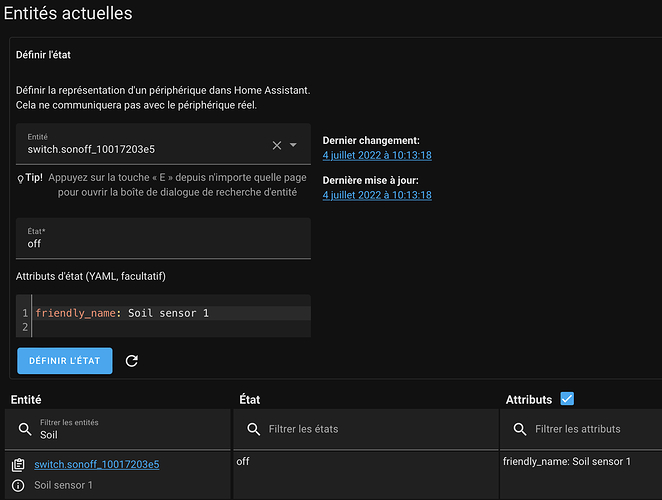Open the Dernière mise à jour timestamp link
This screenshot has width=662, height=500.
[377, 195]
